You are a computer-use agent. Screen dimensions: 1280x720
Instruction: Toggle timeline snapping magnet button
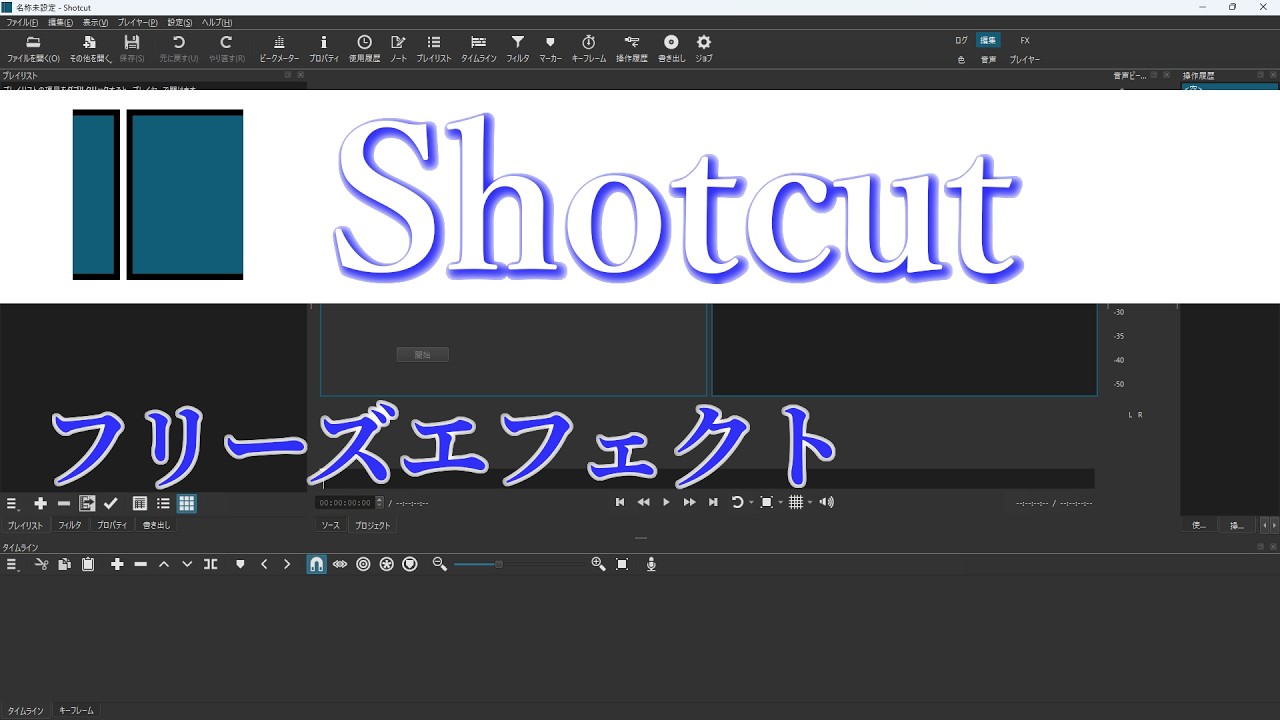coord(316,564)
